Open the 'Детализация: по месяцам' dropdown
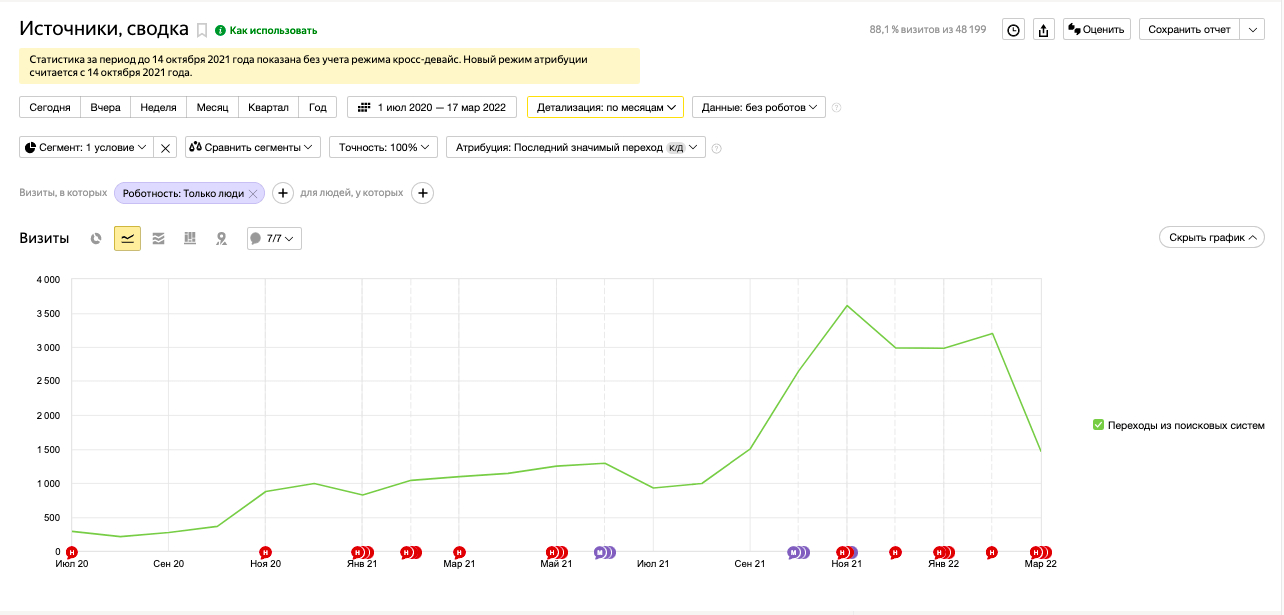 click(x=606, y=107)
